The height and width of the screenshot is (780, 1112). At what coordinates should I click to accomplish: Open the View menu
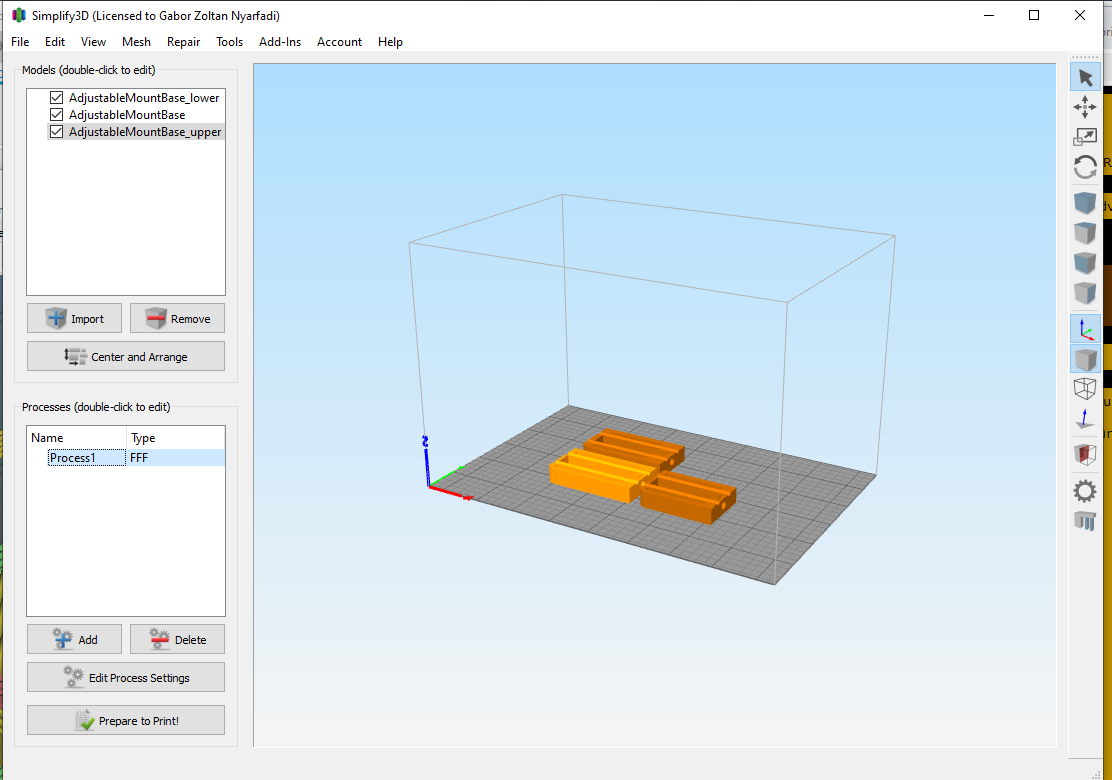(x=93, y=42)
